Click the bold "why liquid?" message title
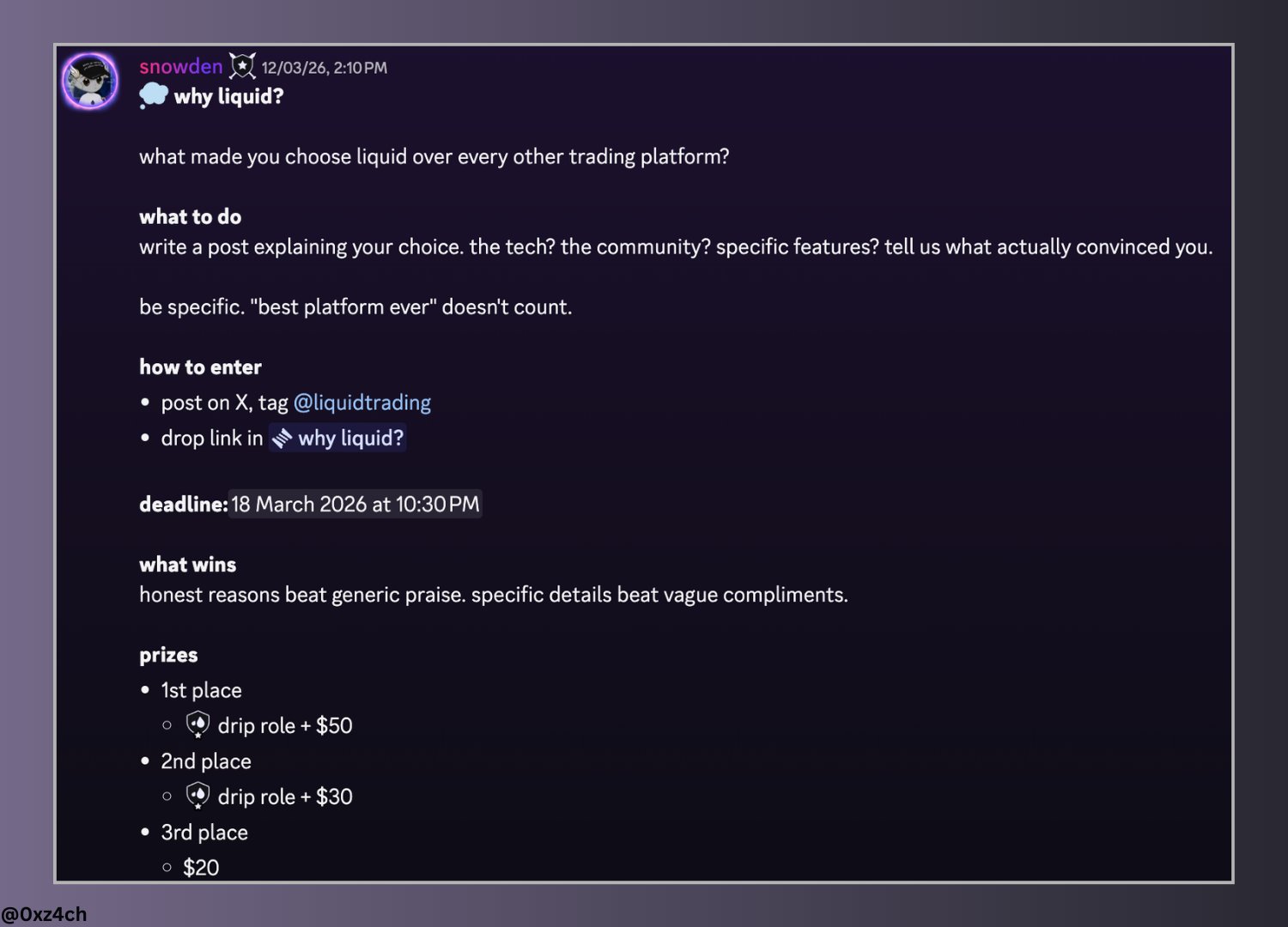Image resolution: width=1288 pixels, height=927 pixels. 228,96
